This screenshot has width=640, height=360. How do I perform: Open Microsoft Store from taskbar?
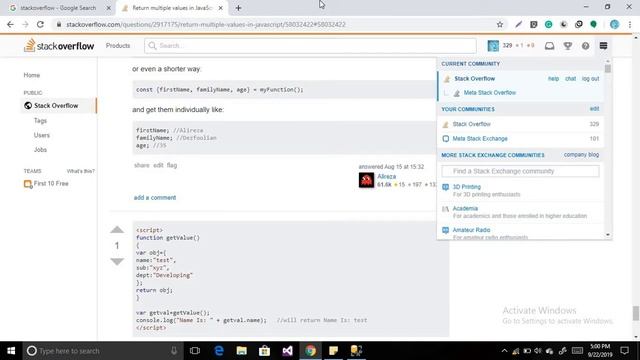pyautogui.click(x=264, y=351)
